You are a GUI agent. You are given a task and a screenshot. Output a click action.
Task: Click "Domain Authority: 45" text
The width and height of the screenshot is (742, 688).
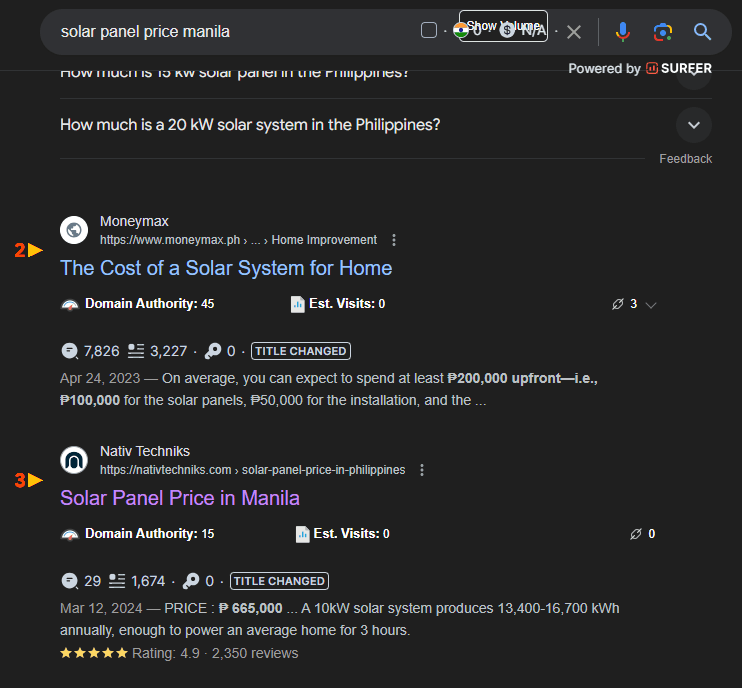click(x=150, y=304)
